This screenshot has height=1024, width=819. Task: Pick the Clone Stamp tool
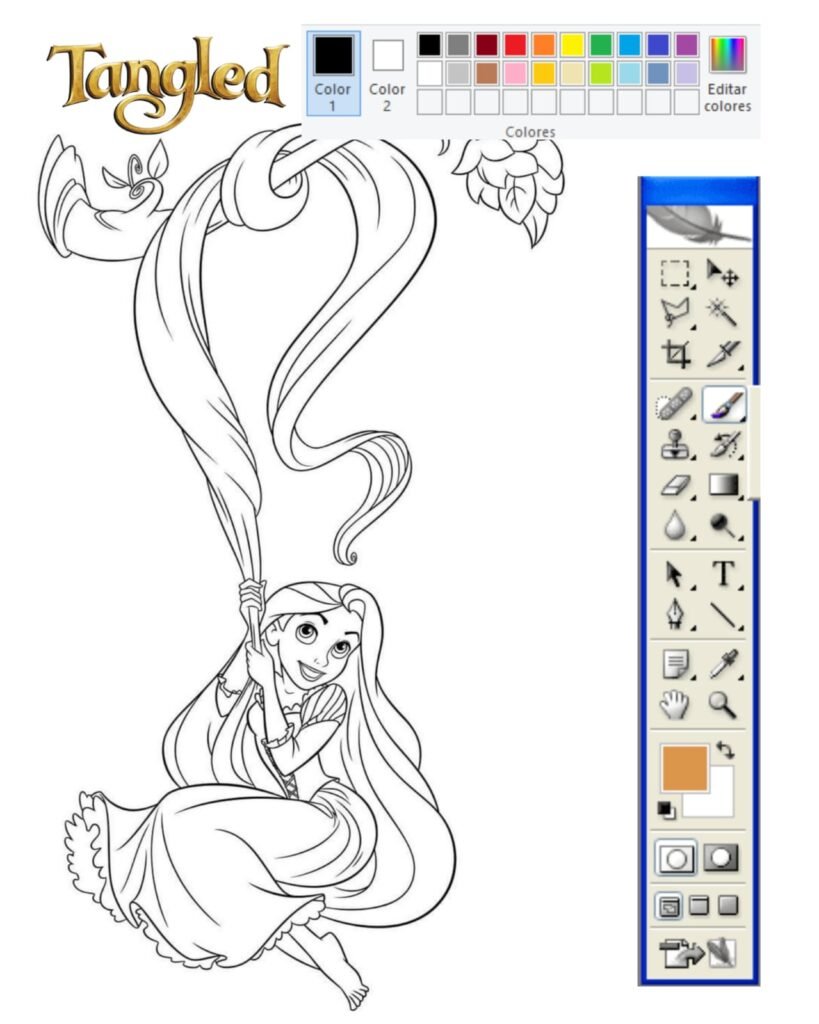(676, 445)
